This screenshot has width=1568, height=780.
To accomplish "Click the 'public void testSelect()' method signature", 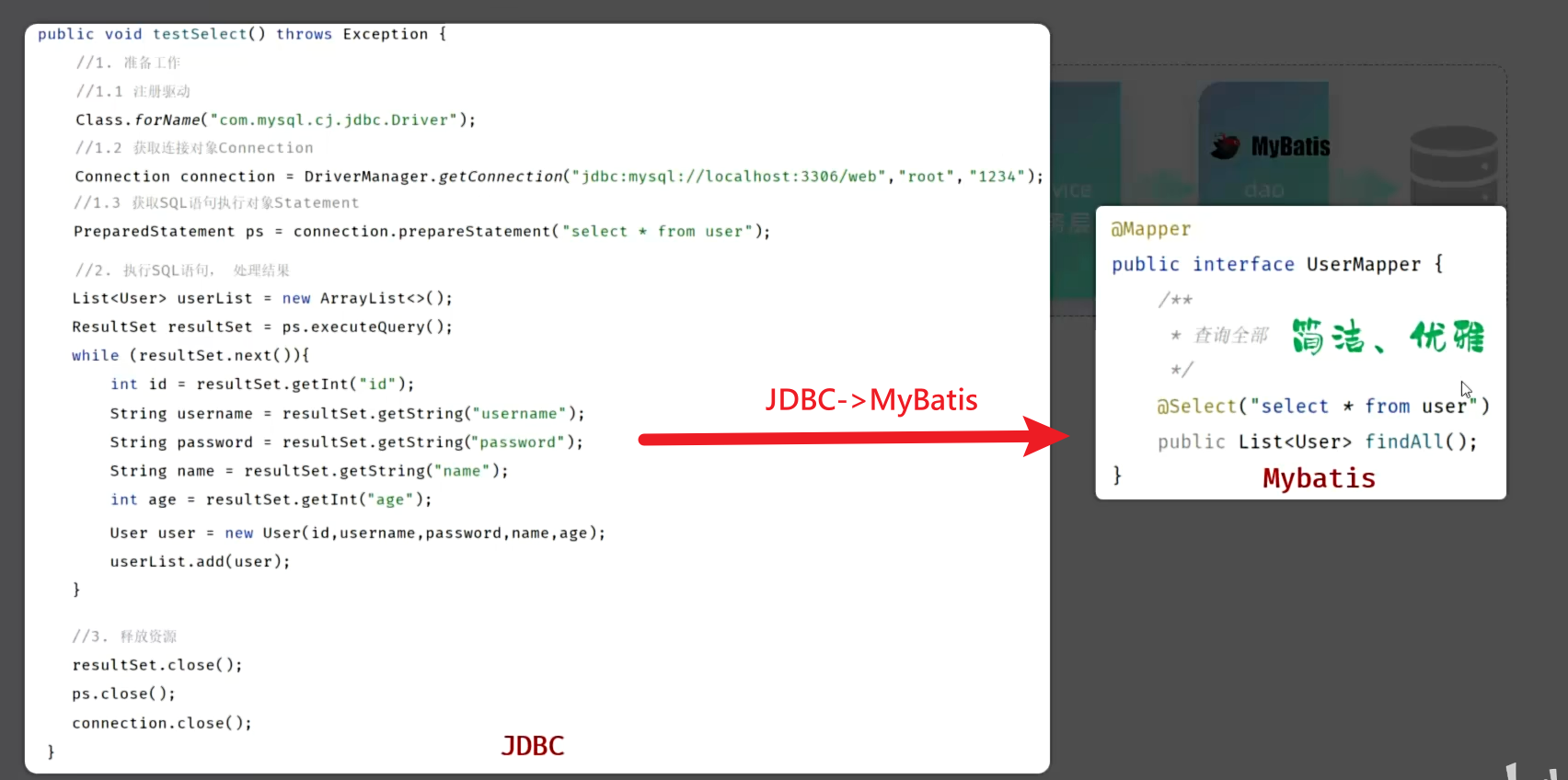I will tap(242, 34).
